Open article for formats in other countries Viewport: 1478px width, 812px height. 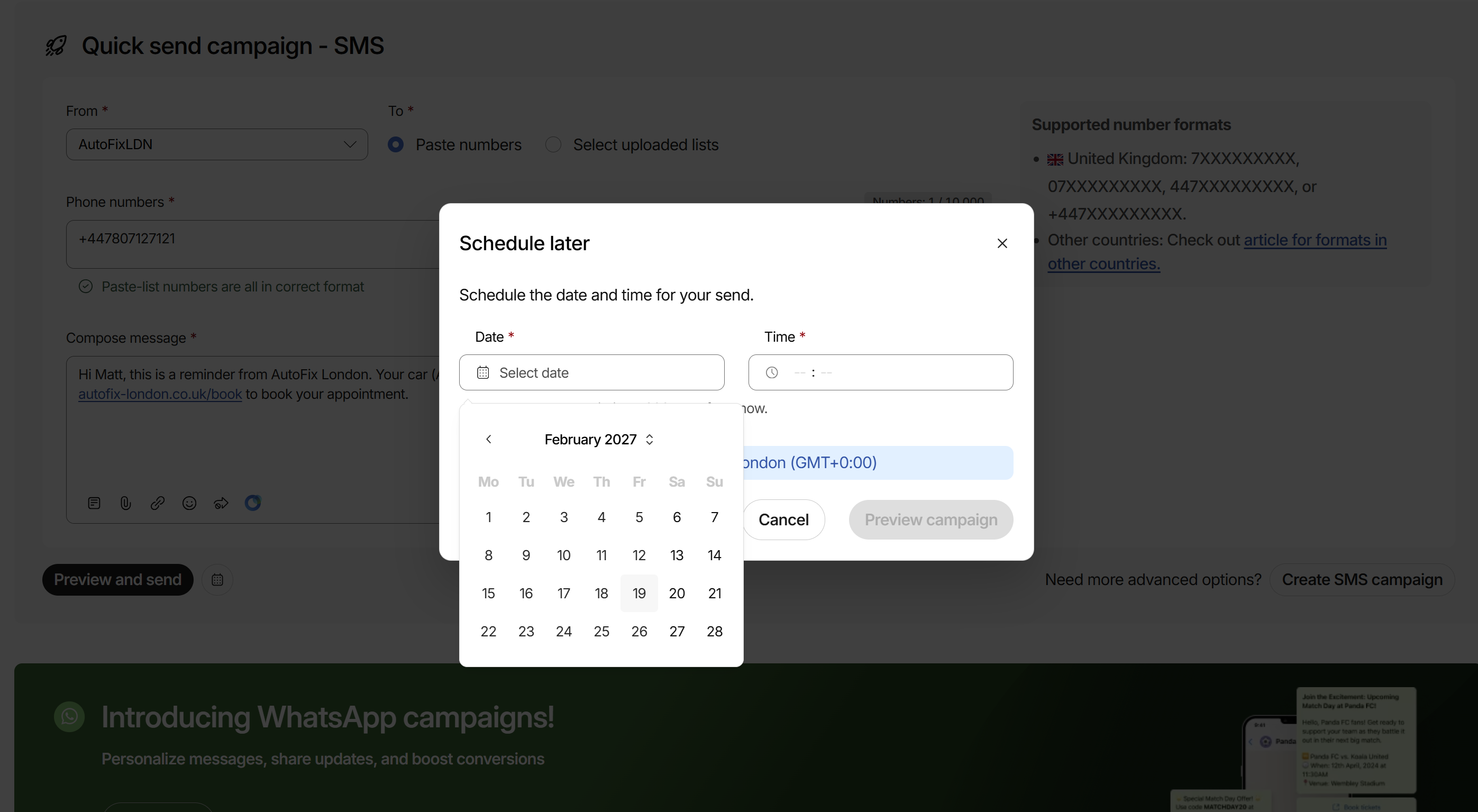(1315, 240)
